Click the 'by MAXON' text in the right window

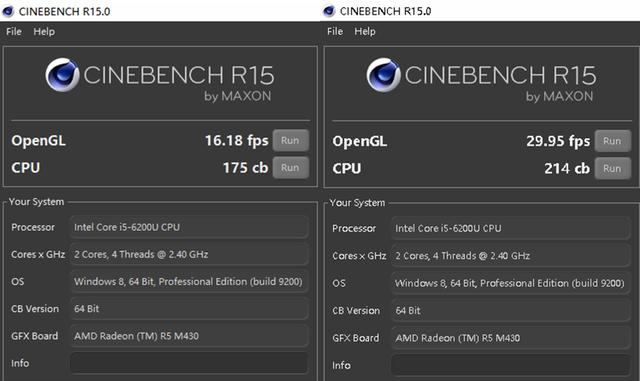point(559,96)
